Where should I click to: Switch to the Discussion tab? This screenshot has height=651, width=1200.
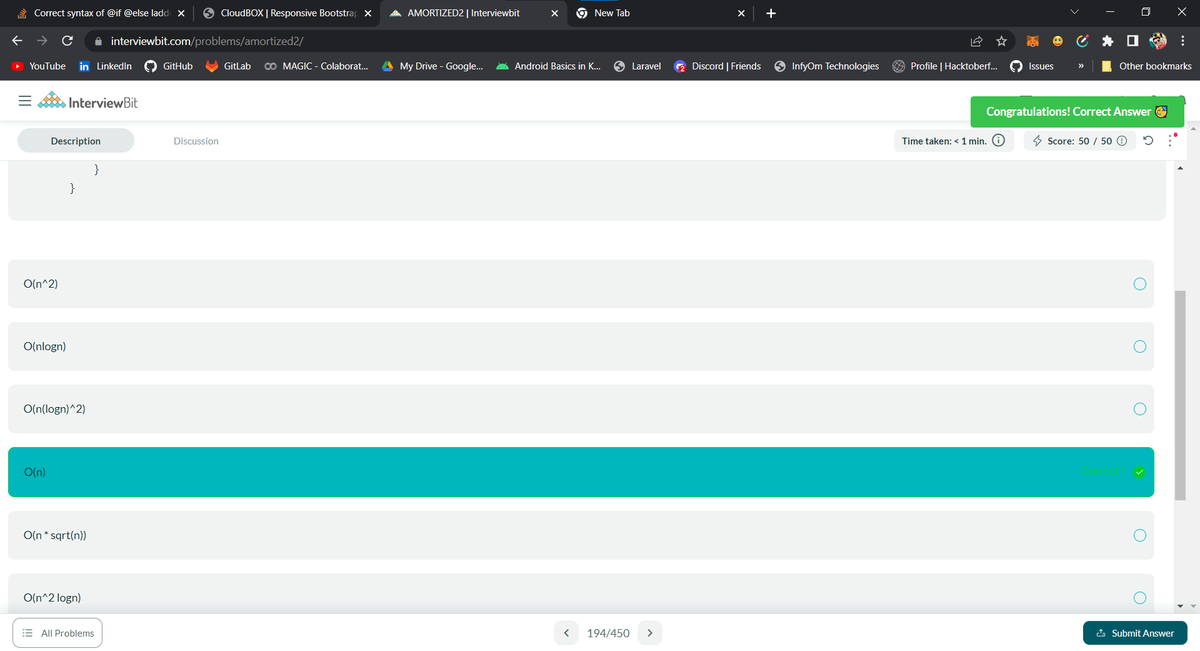(x=196, y=141)
